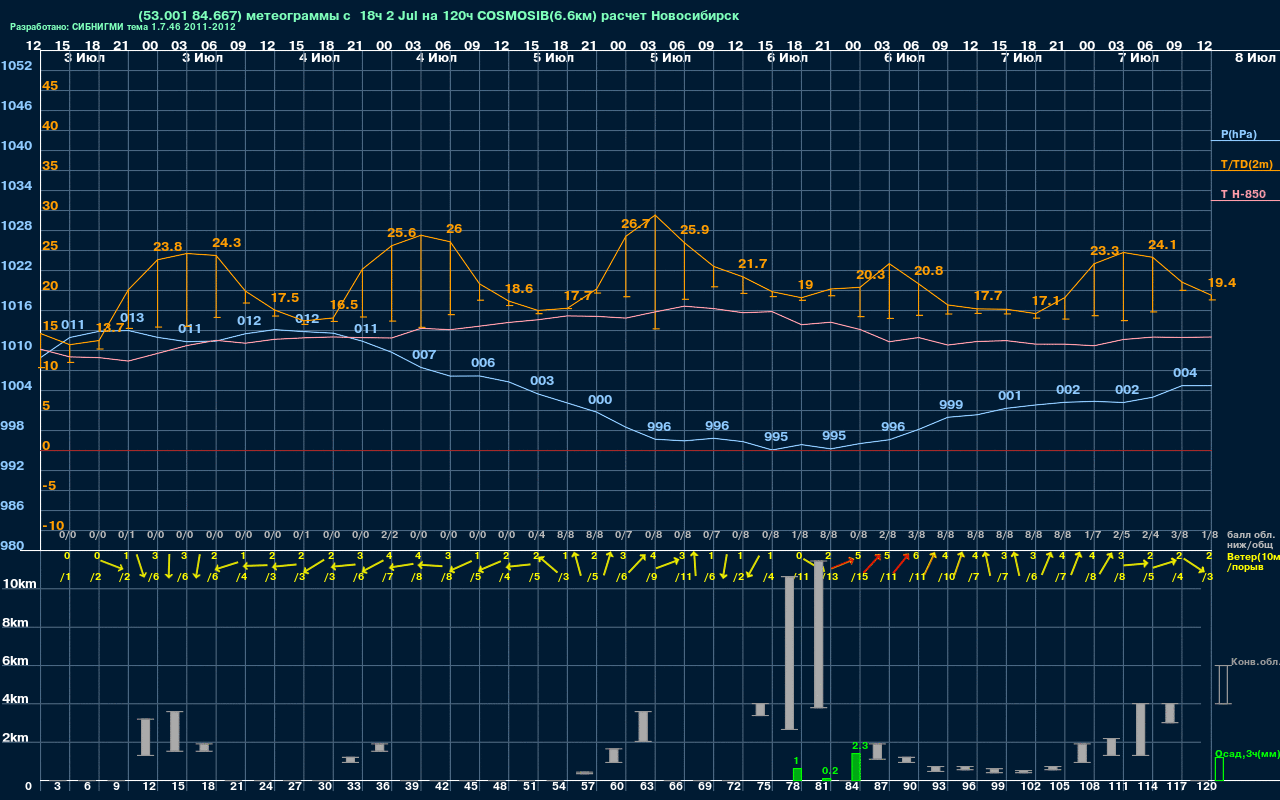Click temperature peak value 26.7
The width and height of the screenshot is (1280, 800).
click(636, 224)
